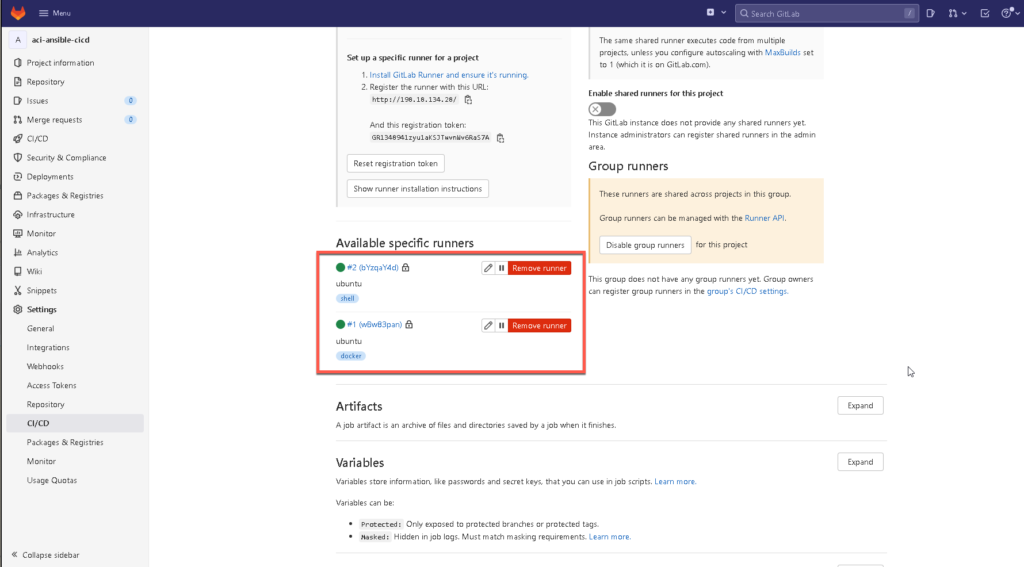The height and width of the screenshot is (567, 1024).
Task: Copy the registration token
Action: point(500,138)
